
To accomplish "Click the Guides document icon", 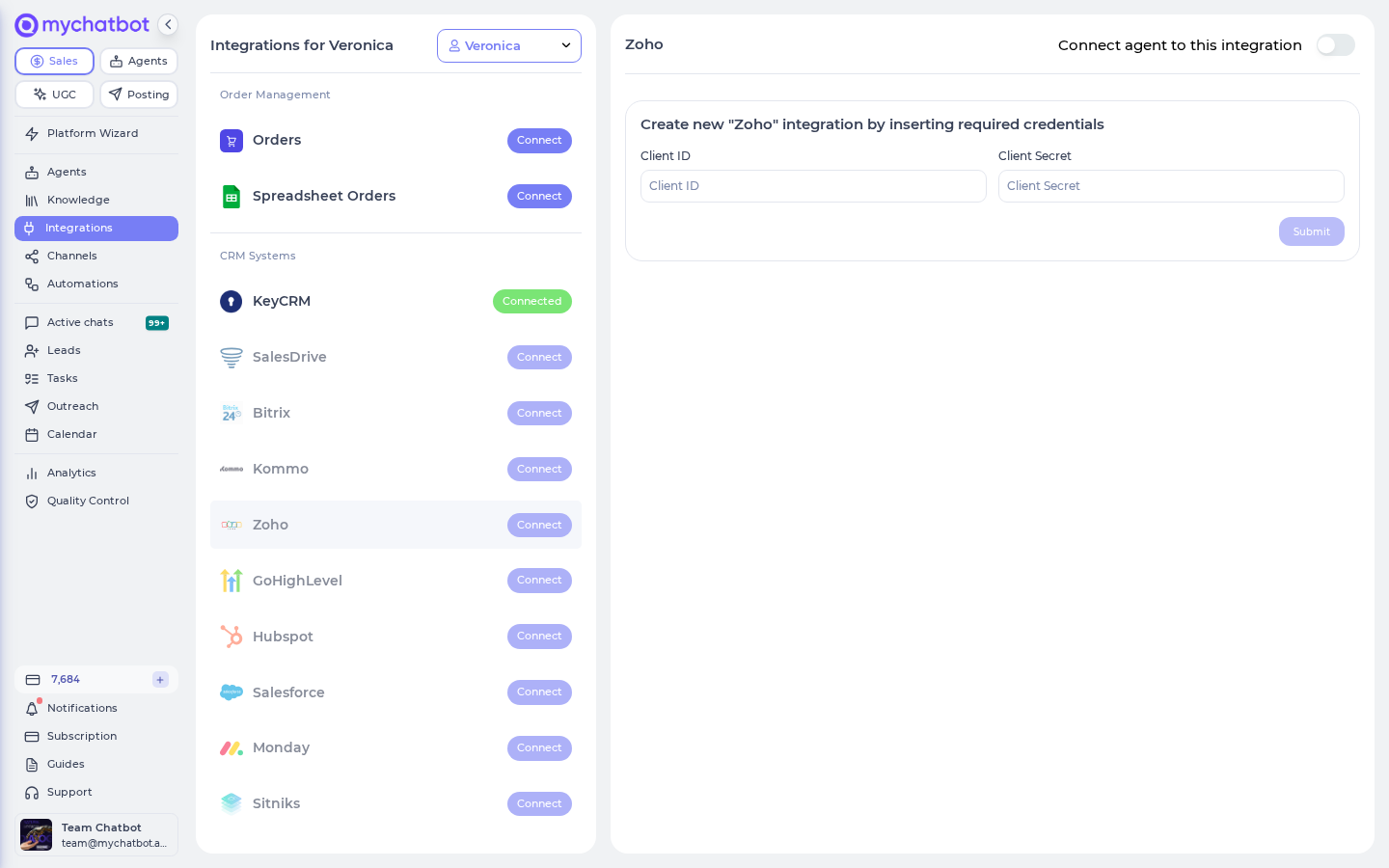I will click(x=32, y=765).
